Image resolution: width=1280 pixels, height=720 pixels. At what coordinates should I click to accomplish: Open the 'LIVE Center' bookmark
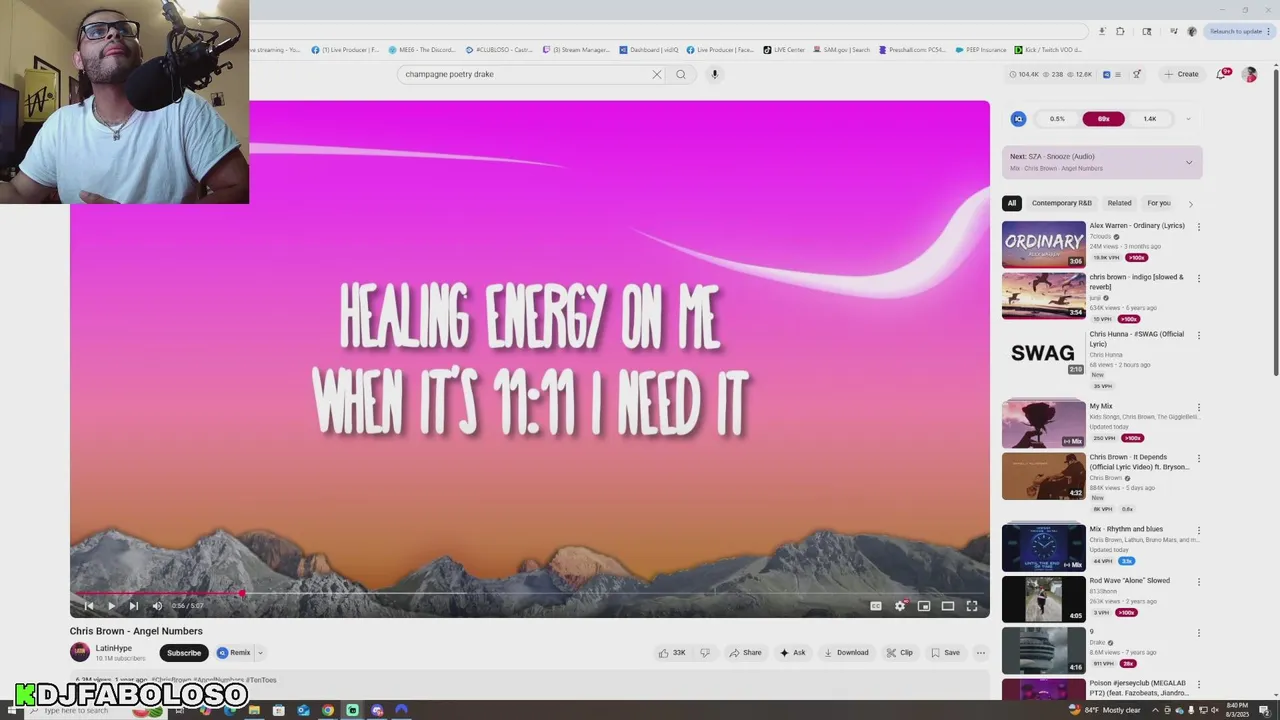pos(784,49)
